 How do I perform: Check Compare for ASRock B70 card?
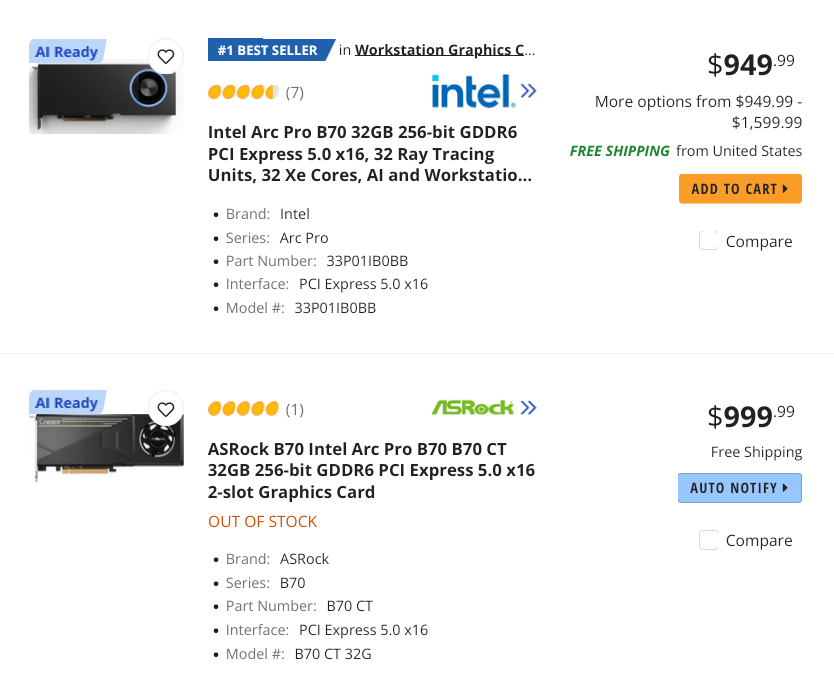(x=709, y=540)
